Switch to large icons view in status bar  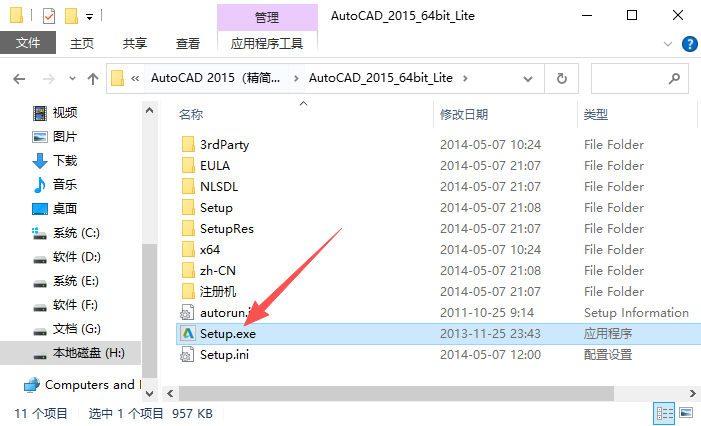686,413
